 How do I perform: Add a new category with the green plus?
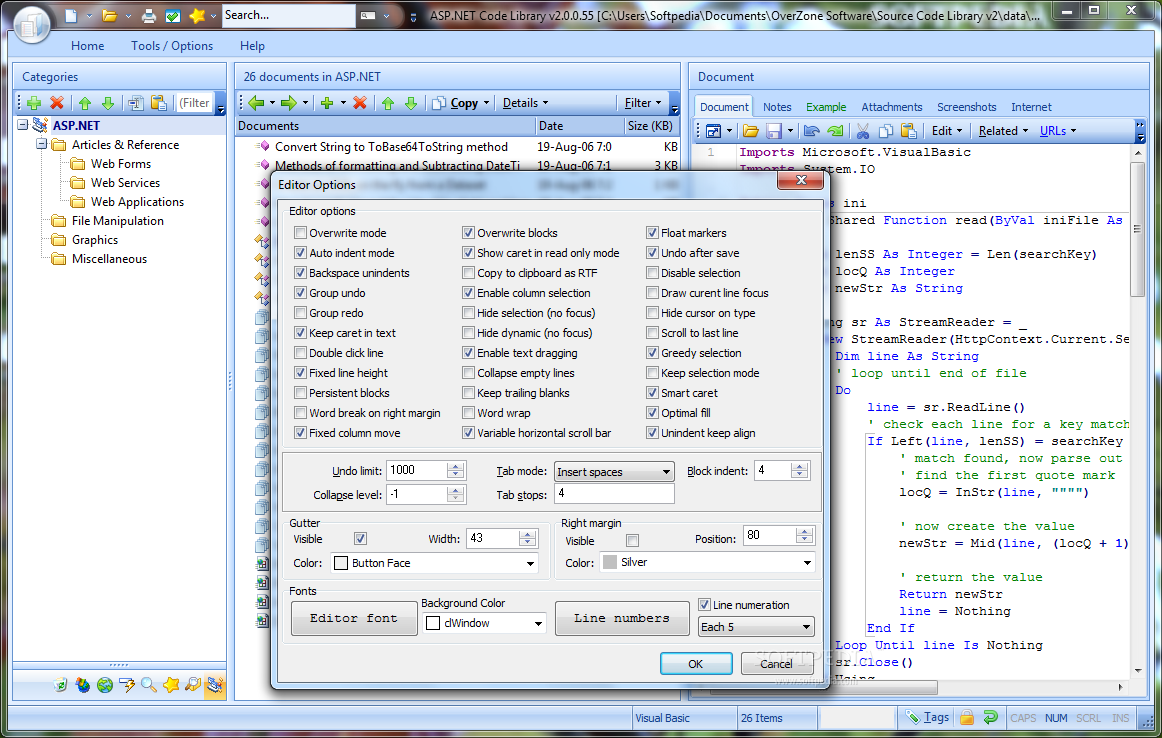33,103
